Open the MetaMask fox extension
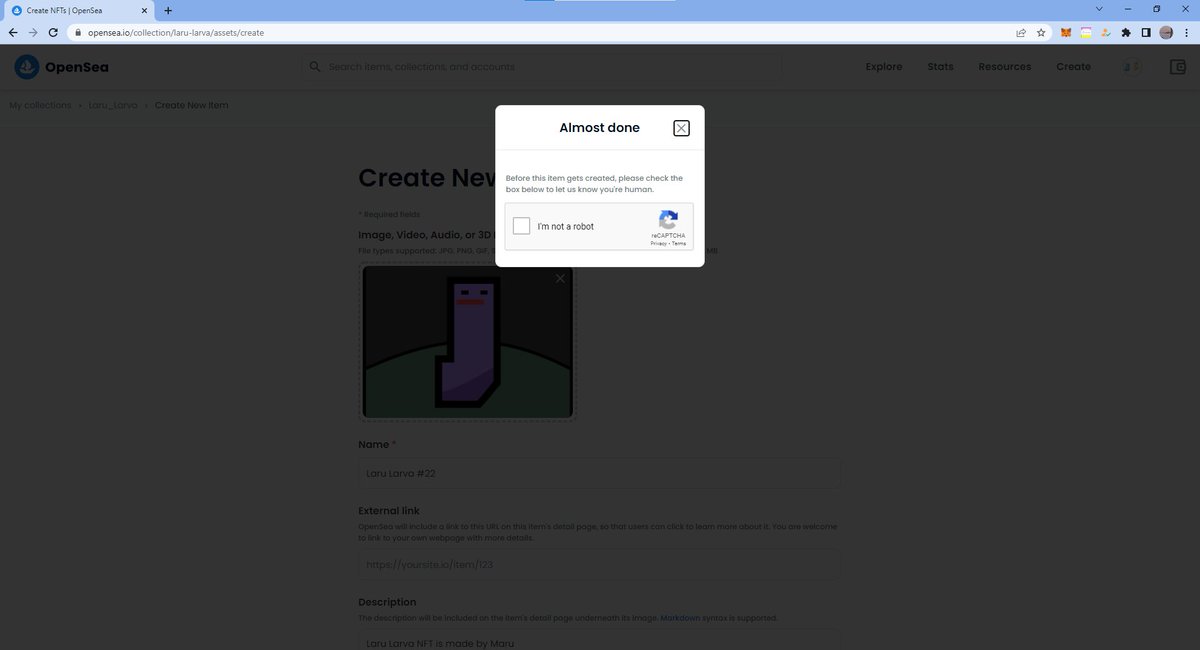1200x650 pixels. (1065, 32)
